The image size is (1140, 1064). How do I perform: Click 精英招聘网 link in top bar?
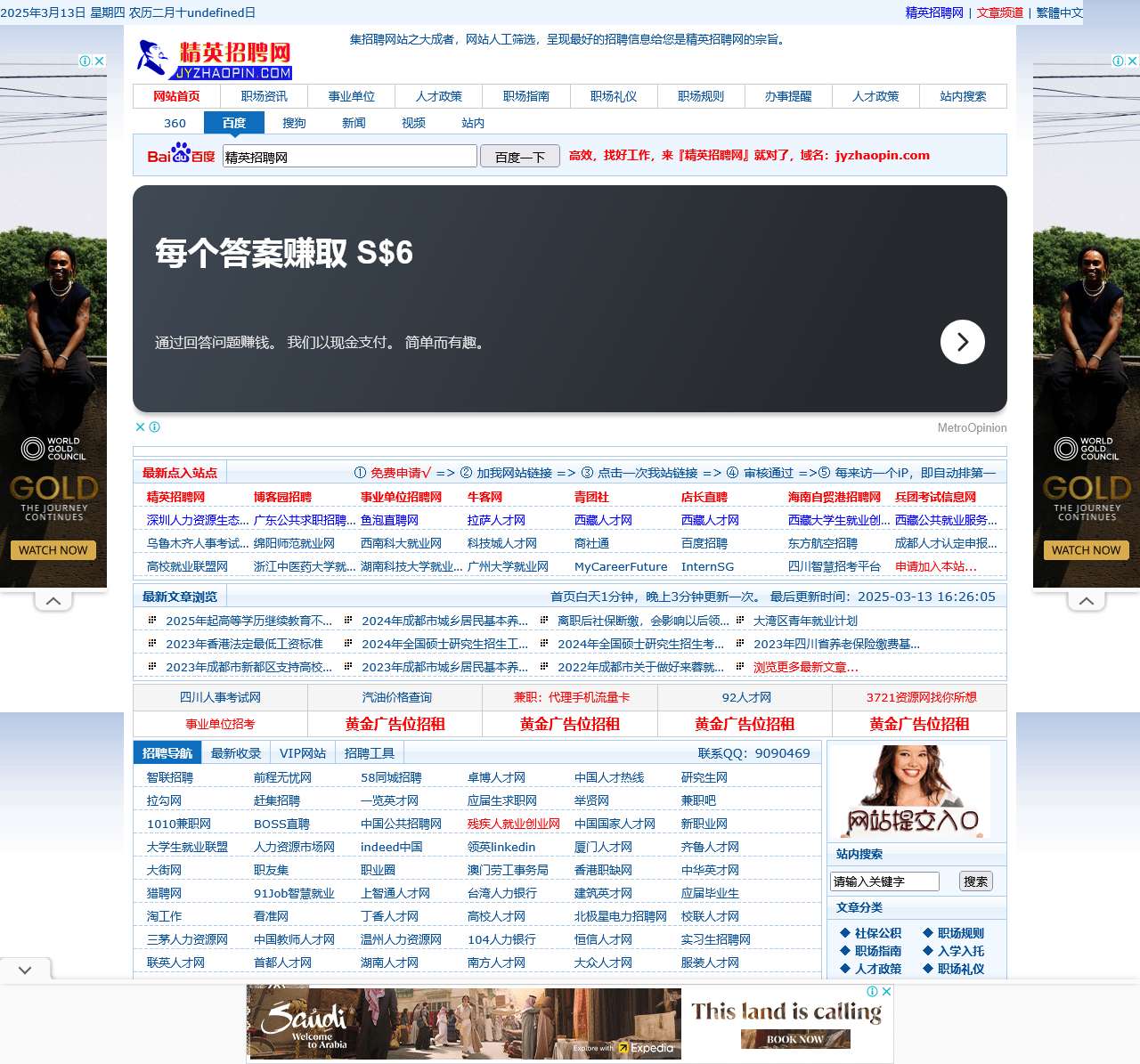(x=934, y=12)
